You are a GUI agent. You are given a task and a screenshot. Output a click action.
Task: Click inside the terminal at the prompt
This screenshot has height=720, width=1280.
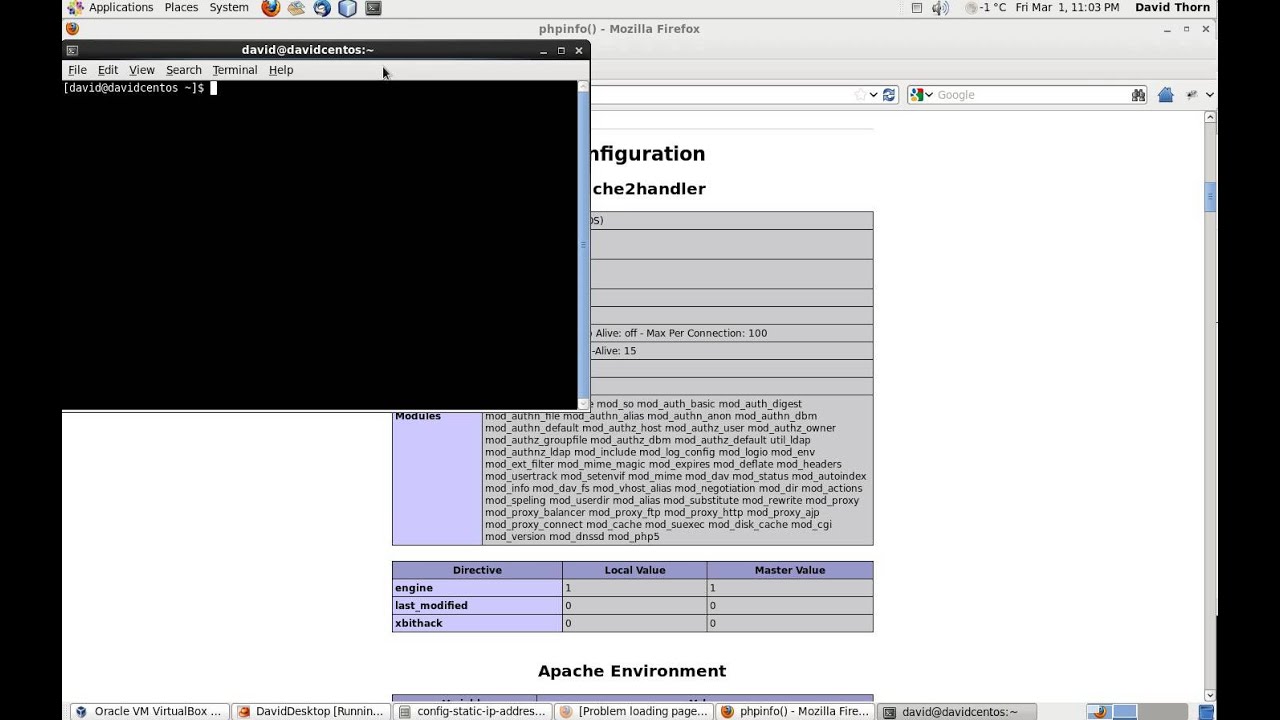[x=212, y=88]
